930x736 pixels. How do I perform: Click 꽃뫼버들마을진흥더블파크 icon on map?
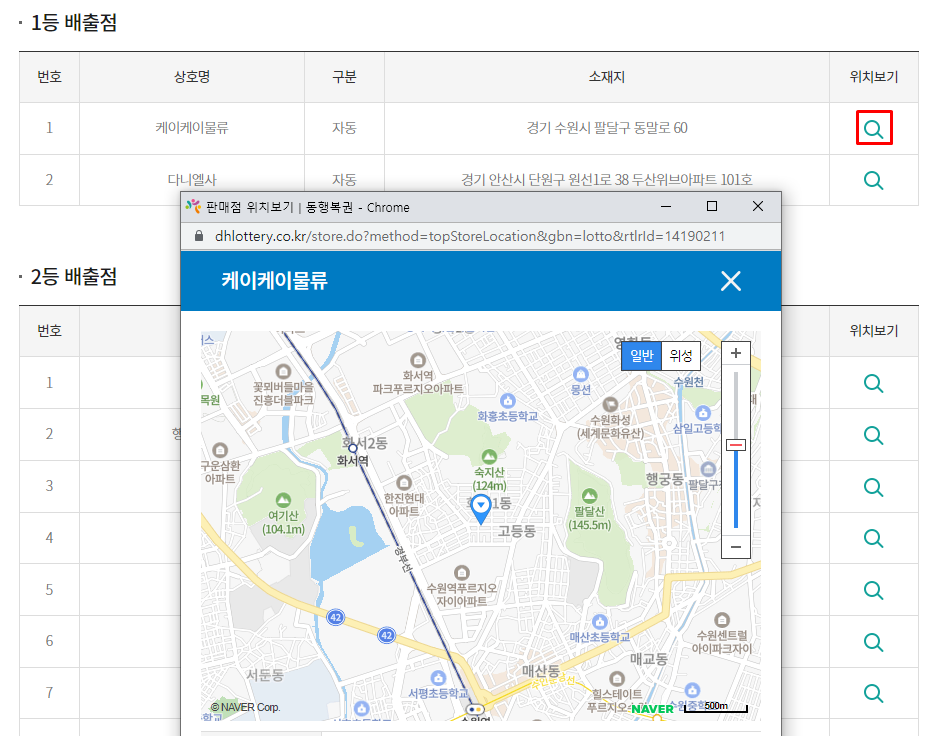coord(284,371)
